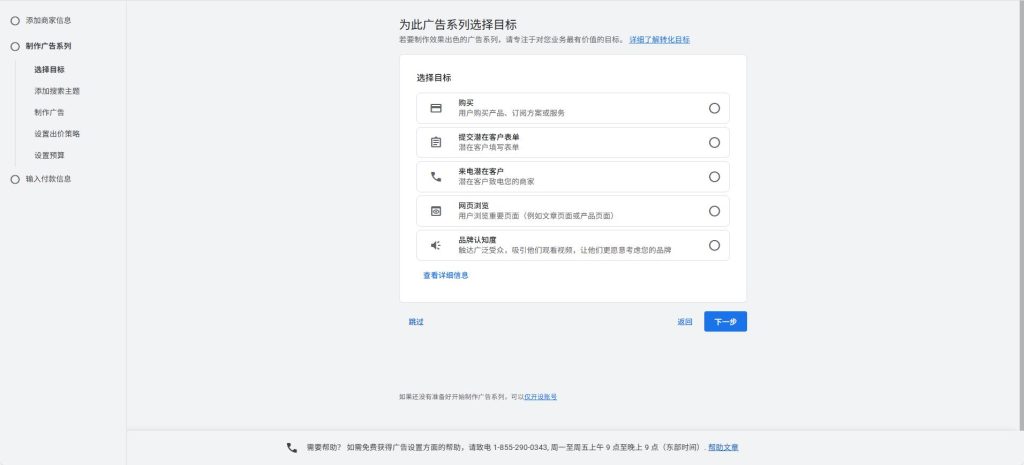
Task: Click the 购买 option title text
Action: 466,103
